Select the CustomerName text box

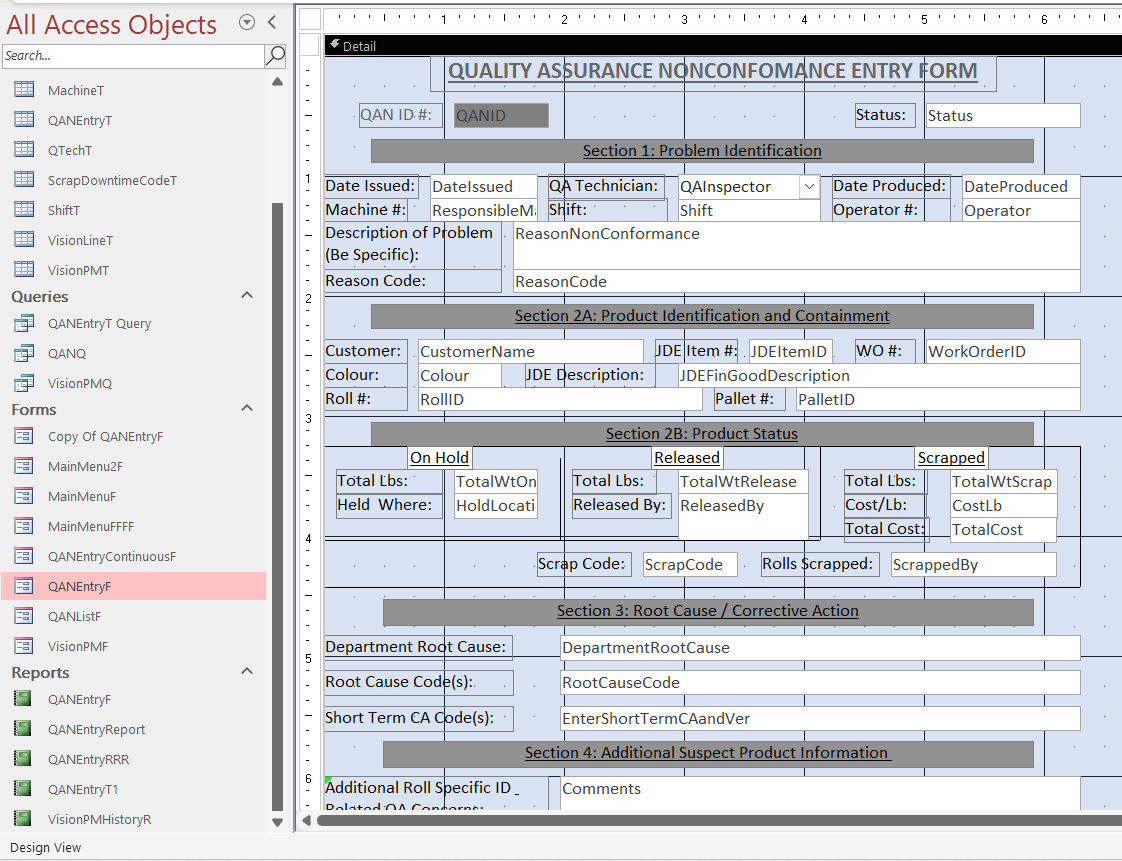coord(530,351)
